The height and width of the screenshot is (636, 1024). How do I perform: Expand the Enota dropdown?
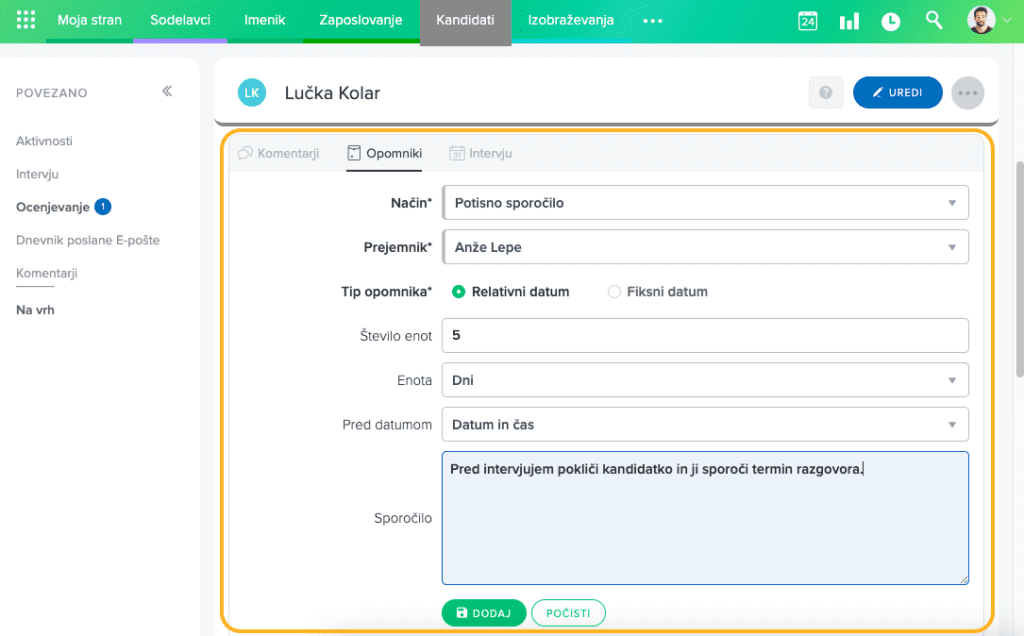click(x=705, y=380)
